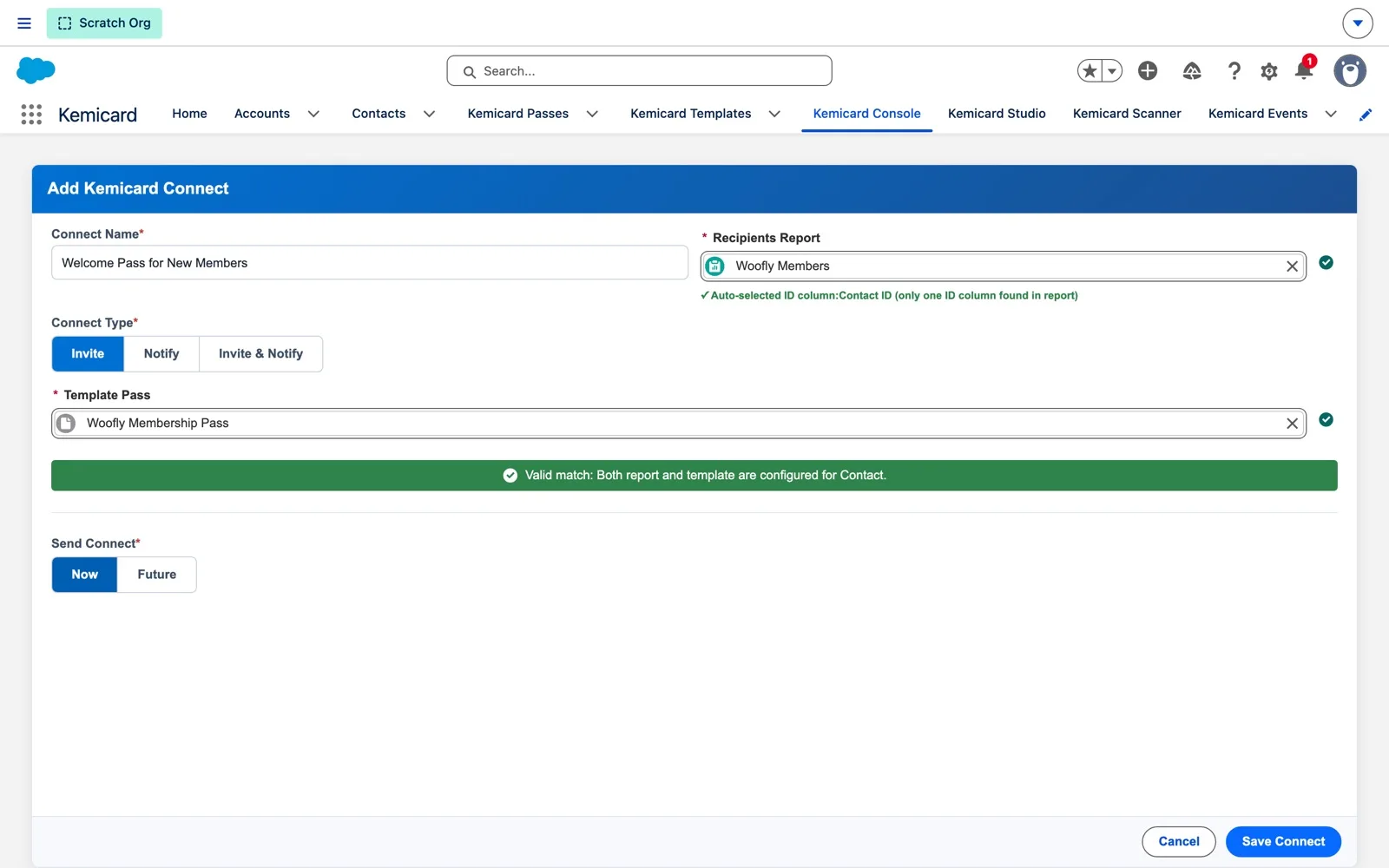Expand the Kemicard Templates dropdown chevron

[x=774, y=114]
